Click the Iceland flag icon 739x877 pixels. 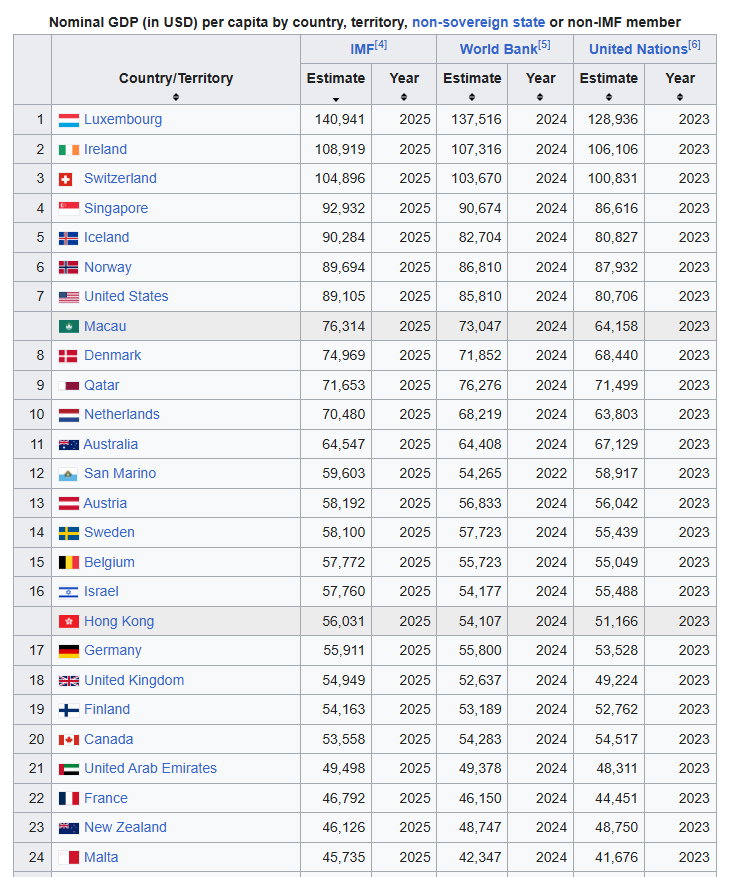pyautogui.click(x=69, y=238)
